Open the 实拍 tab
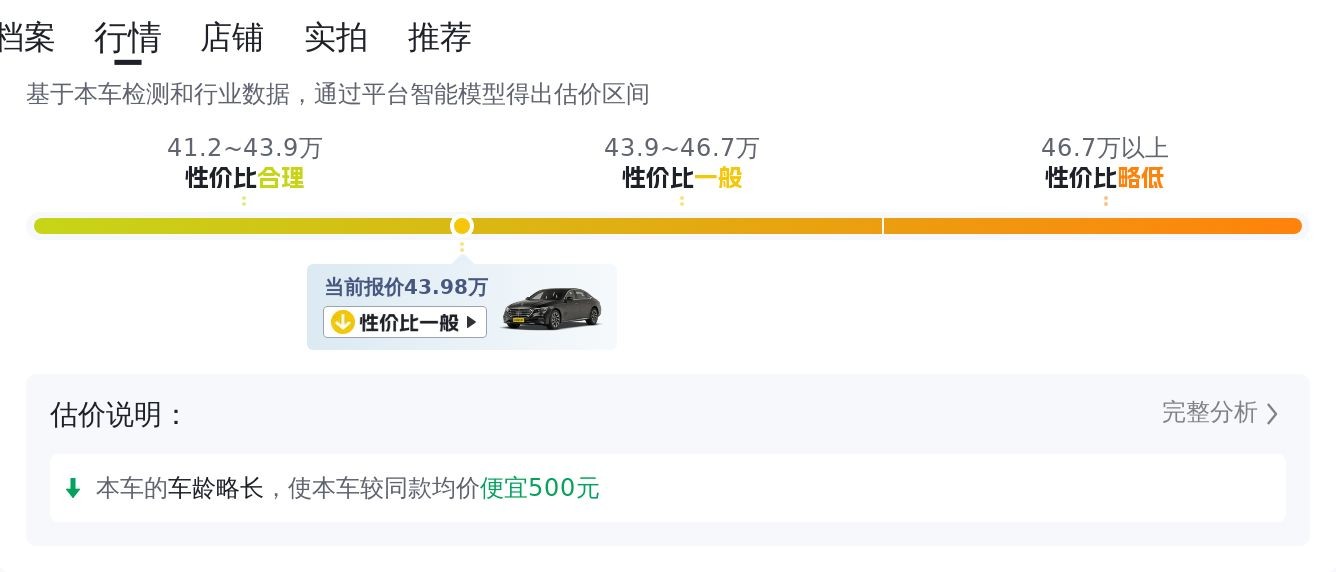The width and height of the screenshot is (1336, 572). (x=336, y=38)
